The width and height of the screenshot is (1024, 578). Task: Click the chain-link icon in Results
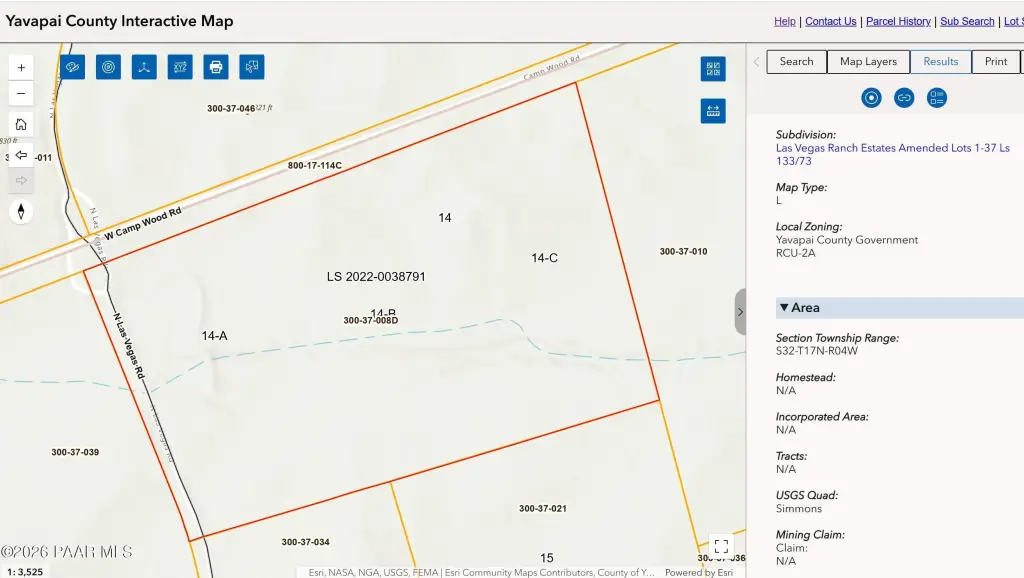click(x=904, y=98)
